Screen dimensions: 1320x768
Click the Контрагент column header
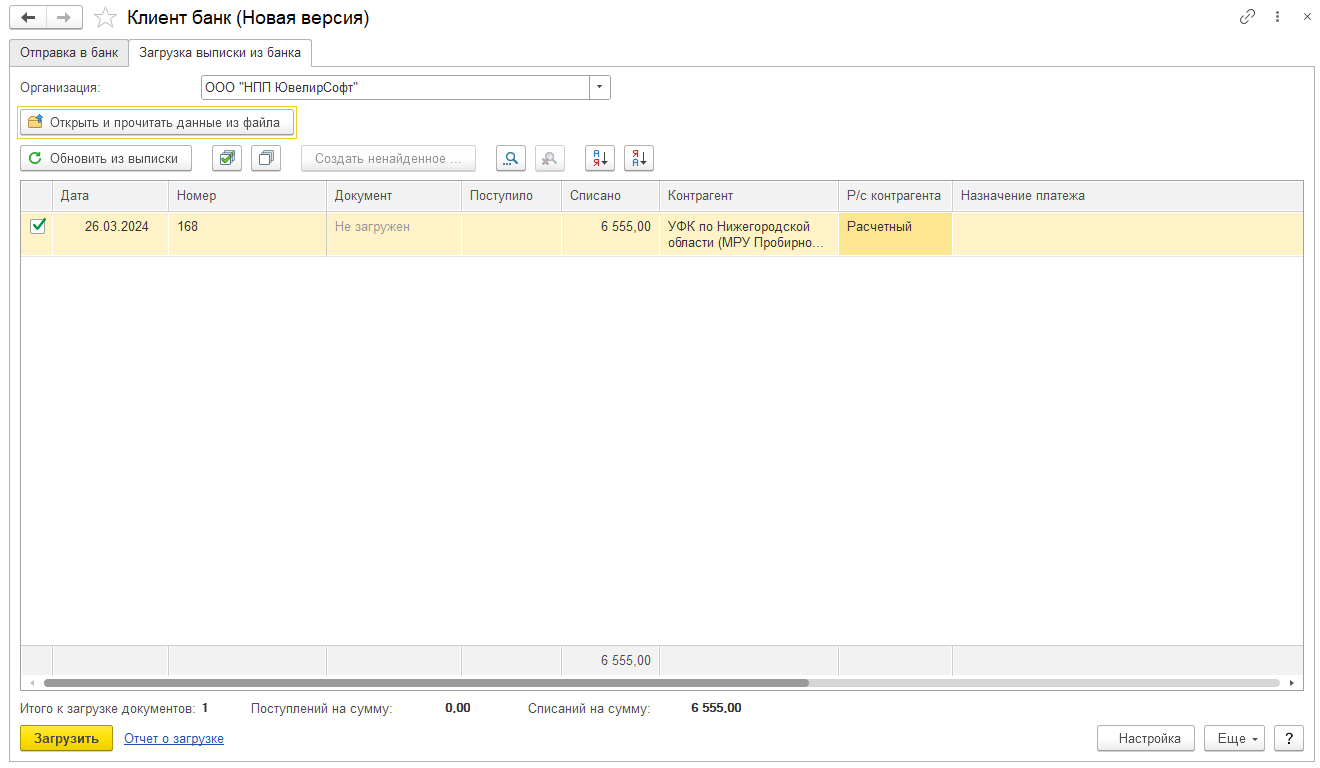click(749, 196)
